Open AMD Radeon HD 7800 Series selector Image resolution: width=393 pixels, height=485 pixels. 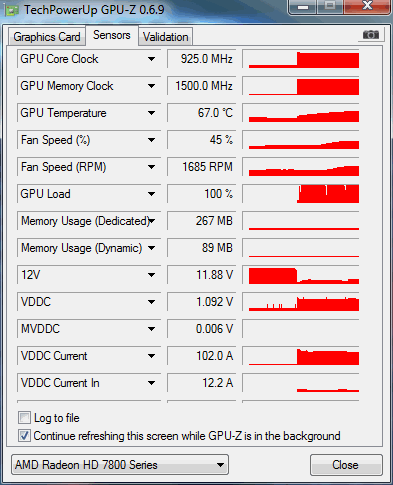(x=120, y=465)
